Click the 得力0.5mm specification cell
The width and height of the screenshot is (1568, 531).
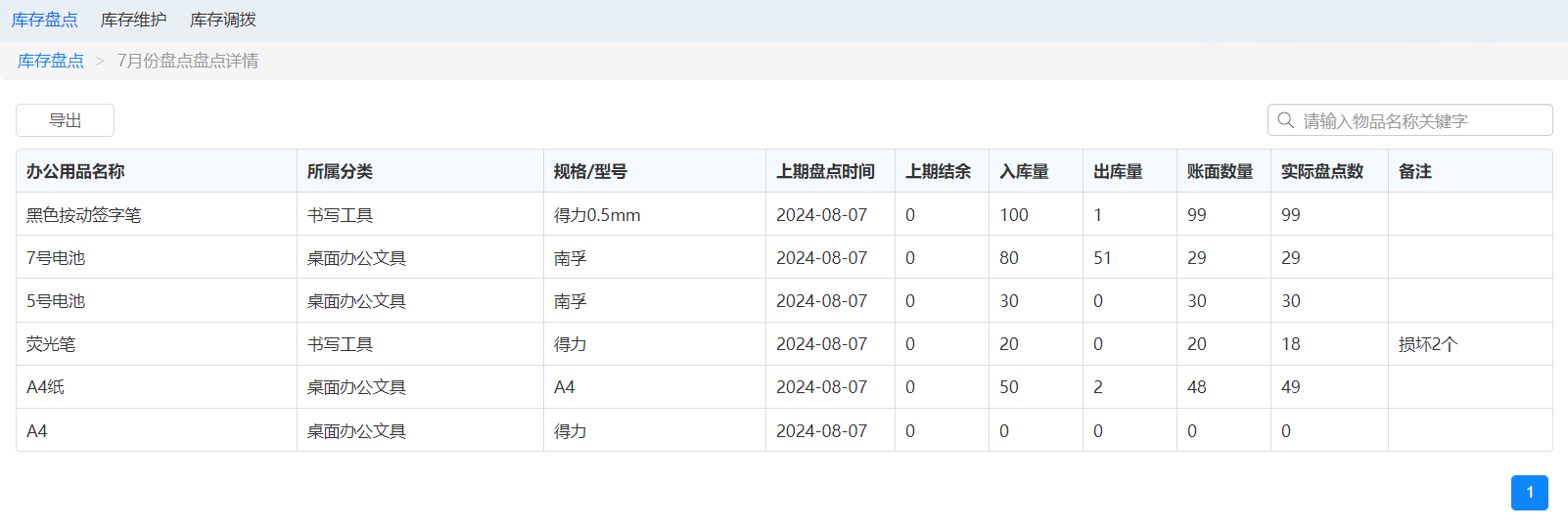tap(597, 215)
